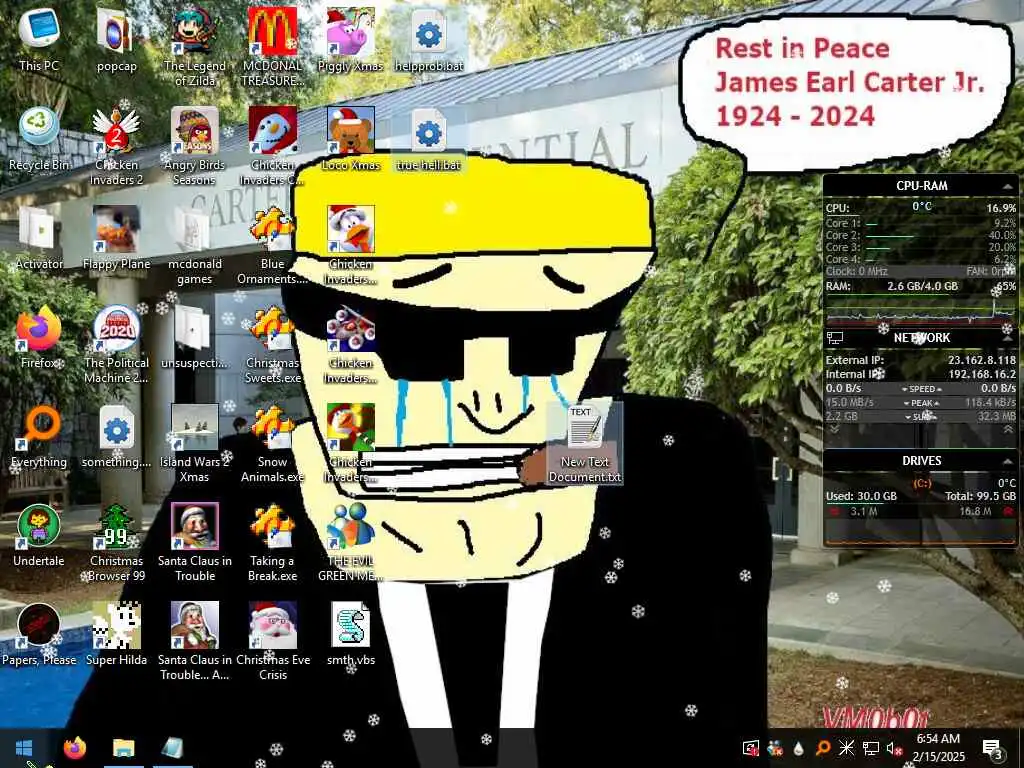1024x768 pixels.
Task: Click the Internal IP value 192.168.16.2
Action: tap(982, 374)
